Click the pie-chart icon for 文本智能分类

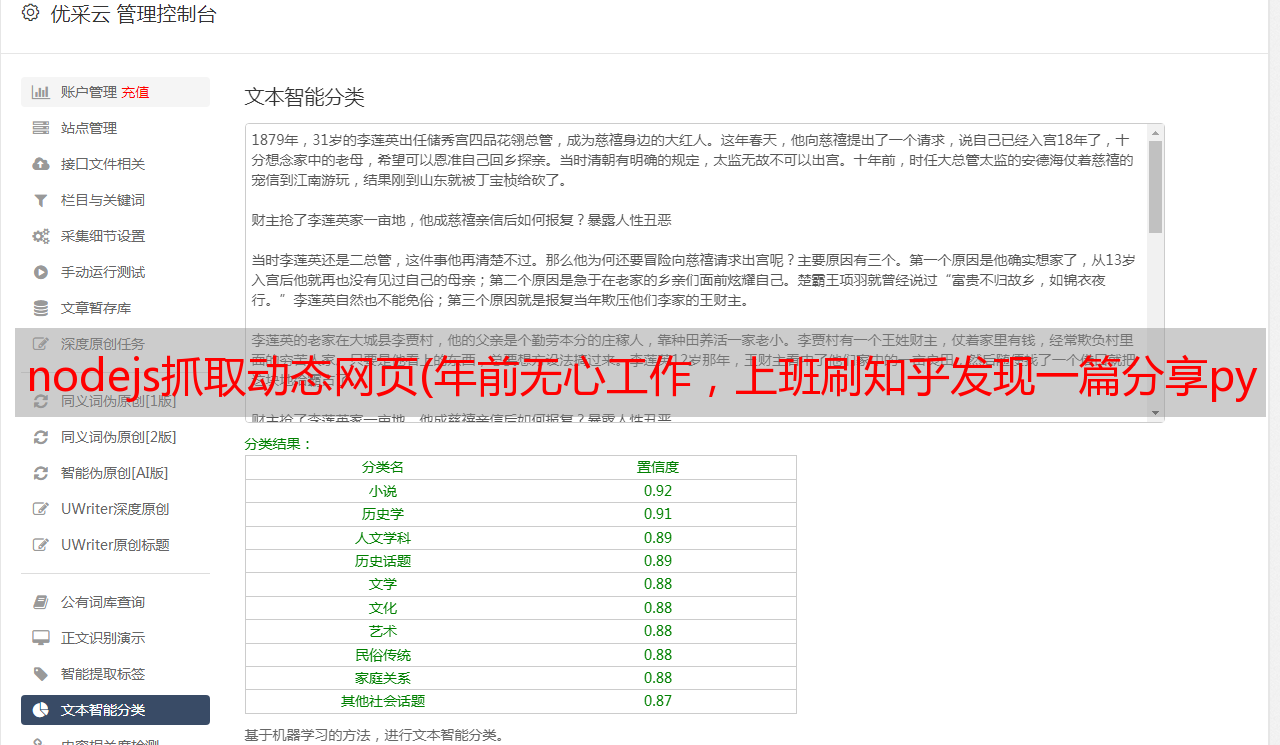pyautogui.click(x=41, y=710)
